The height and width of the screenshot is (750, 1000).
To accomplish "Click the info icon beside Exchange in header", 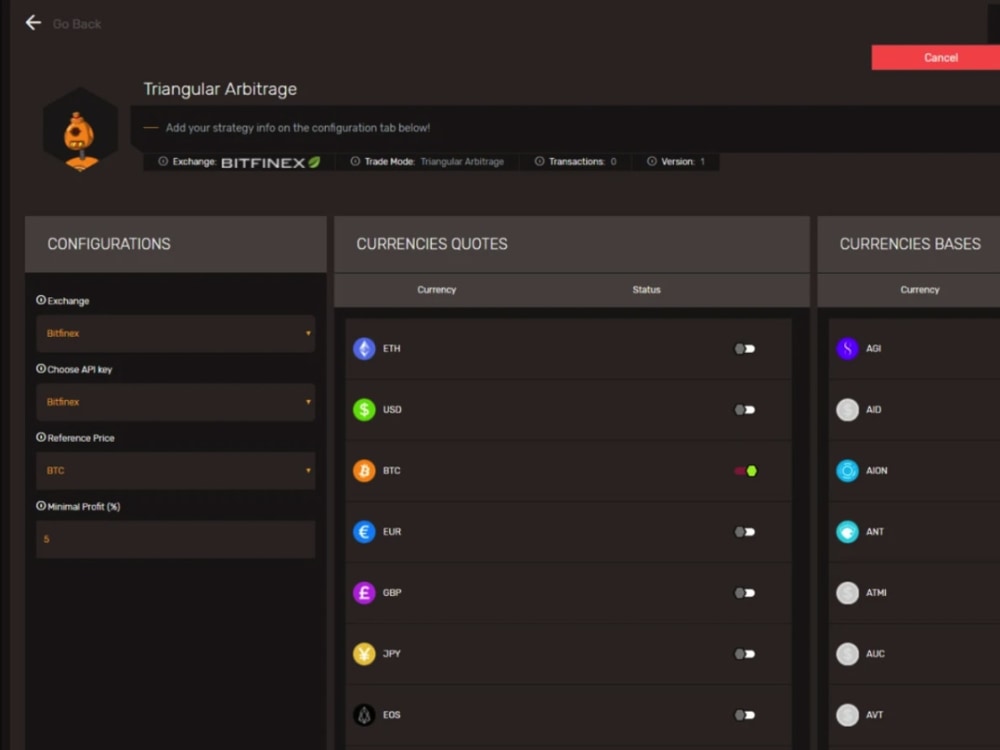I will 163,161.
